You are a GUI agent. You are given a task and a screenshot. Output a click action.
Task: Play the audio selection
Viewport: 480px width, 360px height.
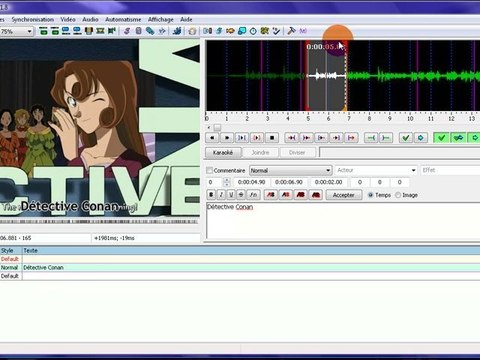242,138
